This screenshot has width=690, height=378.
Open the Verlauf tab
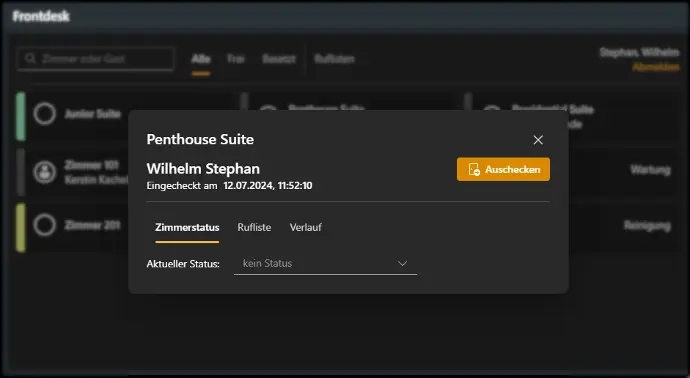coord(305,227)
